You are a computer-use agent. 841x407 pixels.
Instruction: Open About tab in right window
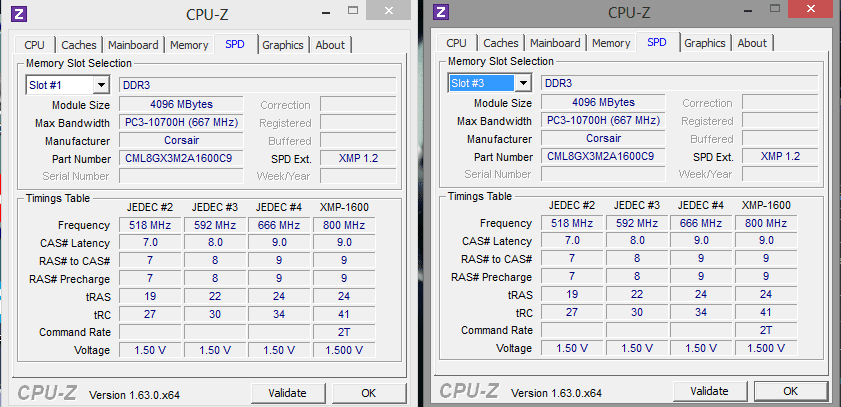point(753,43)
